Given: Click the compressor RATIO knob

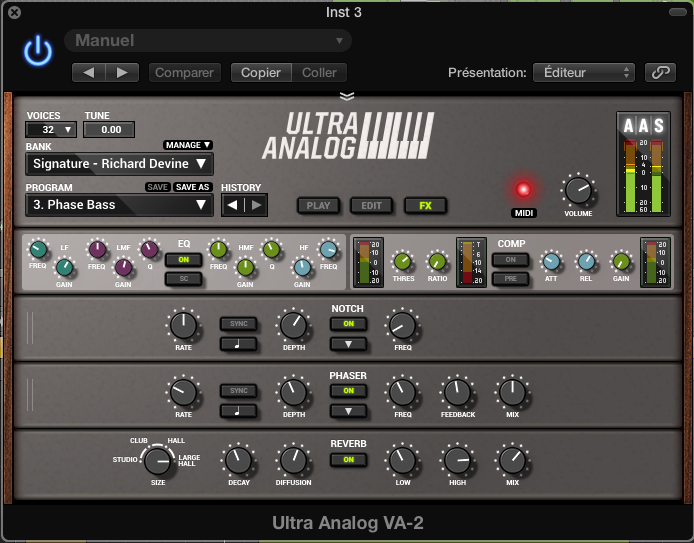Looking at the screenshot, I should [437, 262].
